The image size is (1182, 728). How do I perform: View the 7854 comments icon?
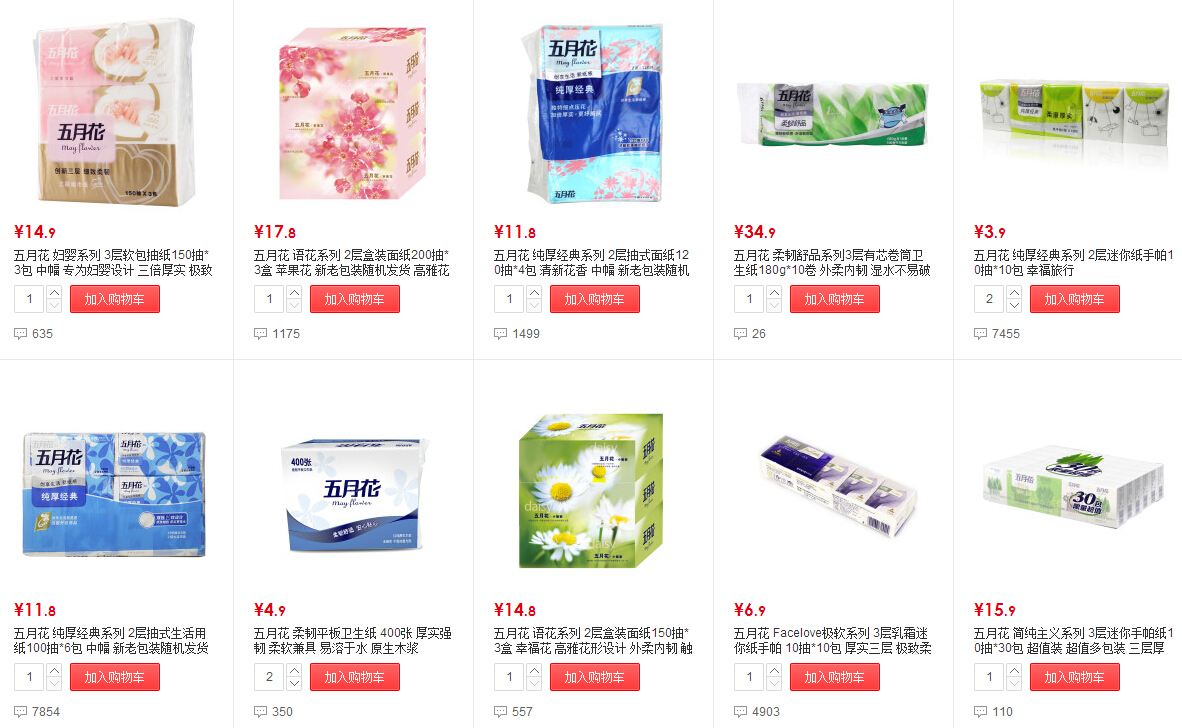pos(20,711)
